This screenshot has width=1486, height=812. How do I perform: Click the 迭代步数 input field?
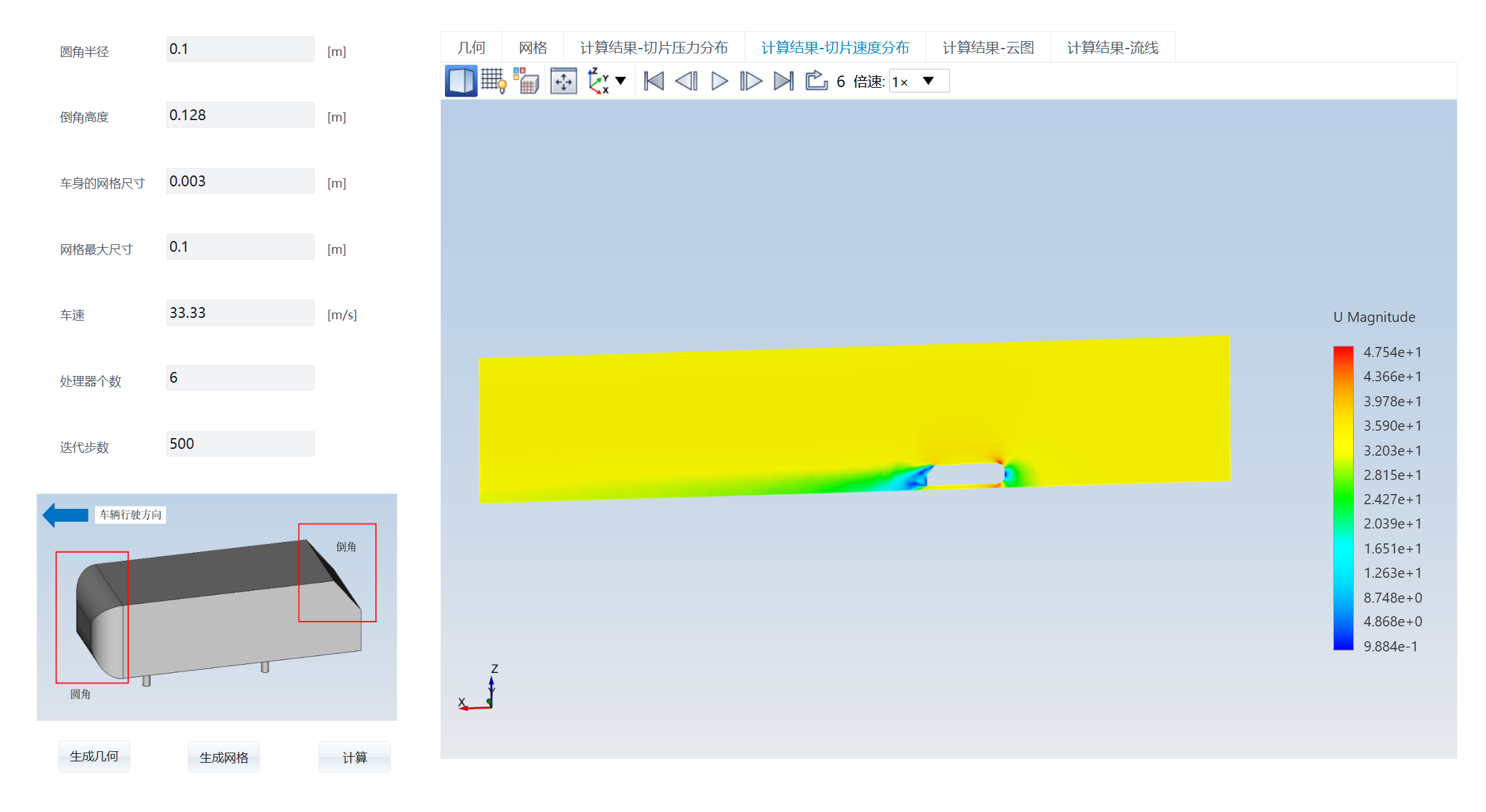240,444
